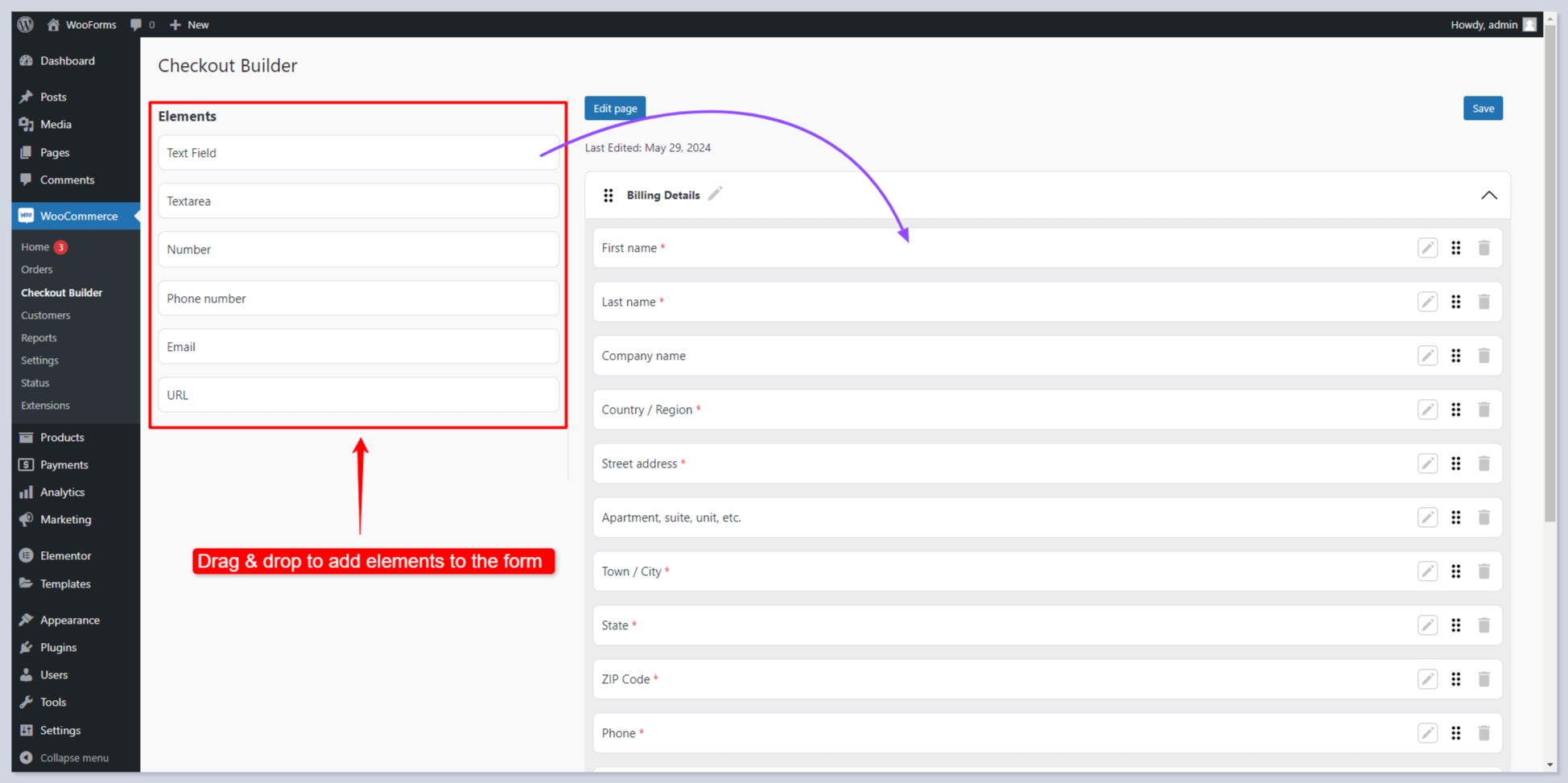The width and height of the screenshot is (1568, 783).
Task: Click the Edit page button
Action: (615, 109)
